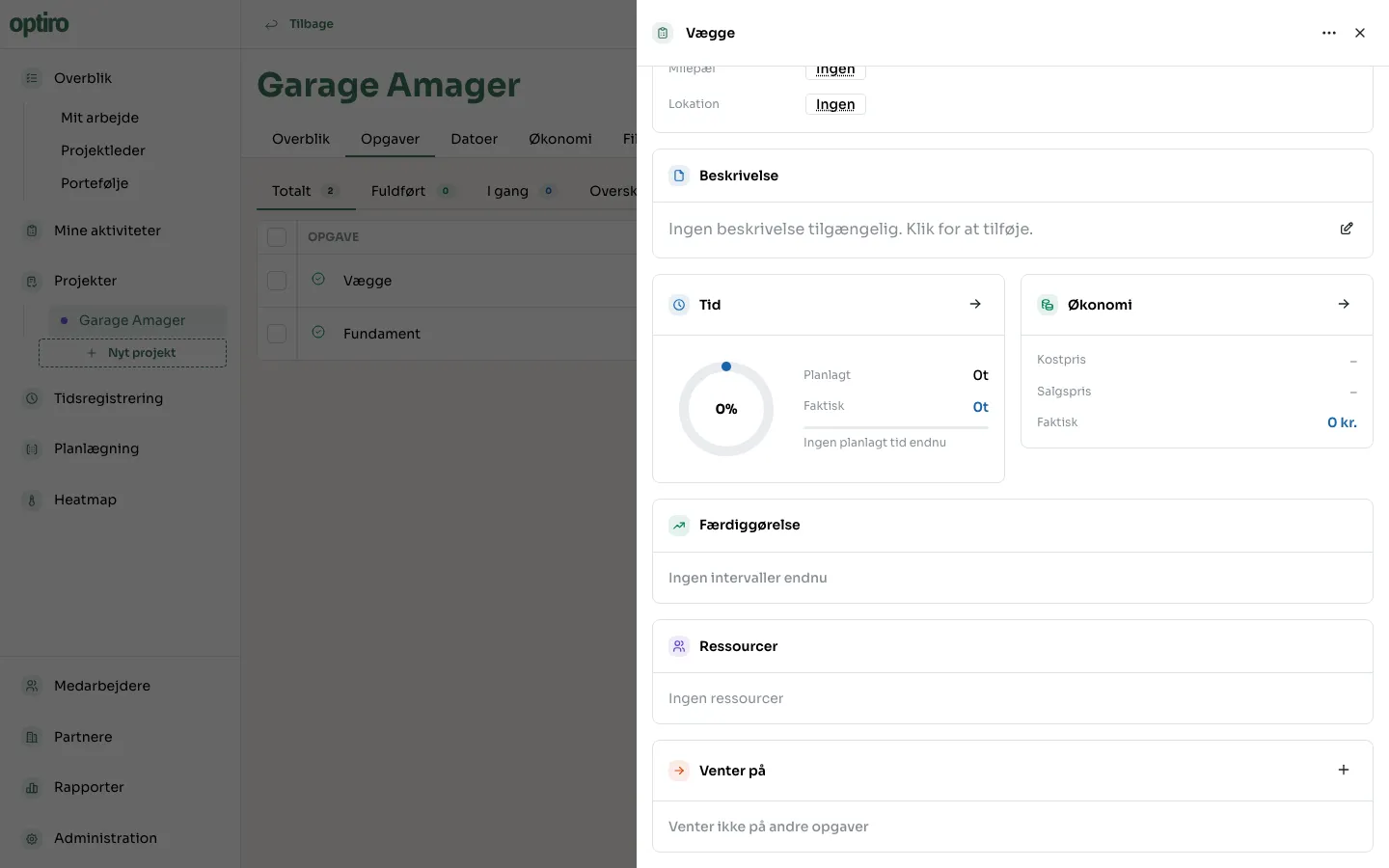Open the Milepæl dropdown showing Ingen

coord(835,70)
